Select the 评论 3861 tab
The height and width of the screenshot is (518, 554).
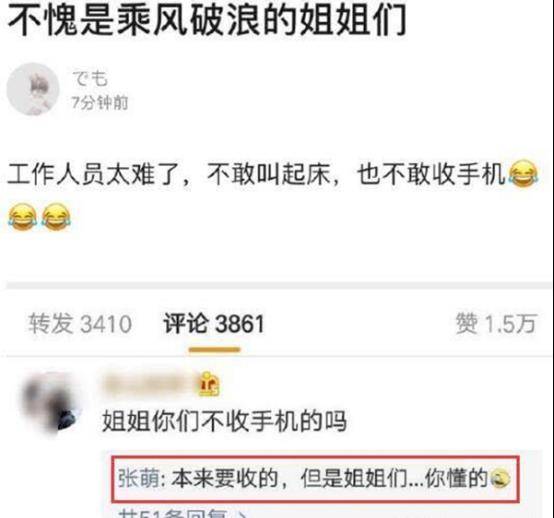coord(214,323)
